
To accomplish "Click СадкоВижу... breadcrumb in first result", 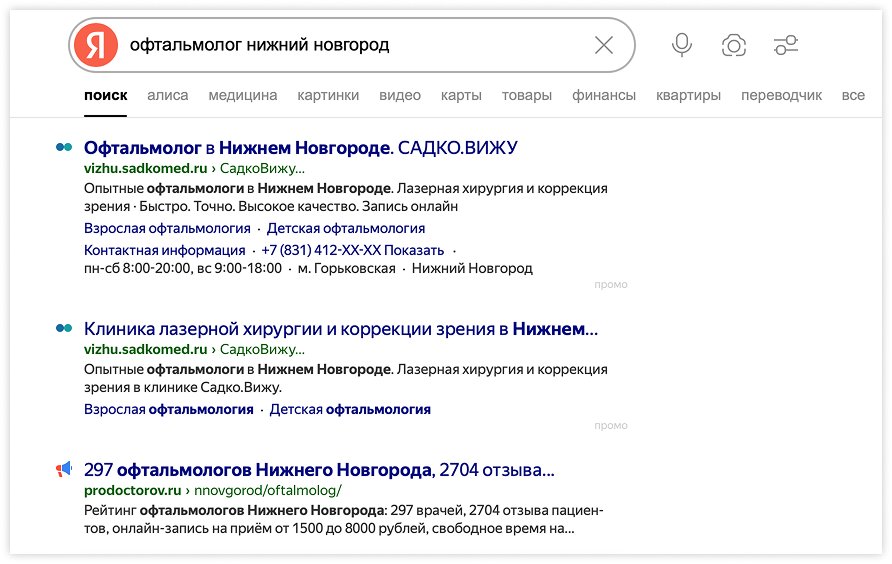I will point(262,168).
